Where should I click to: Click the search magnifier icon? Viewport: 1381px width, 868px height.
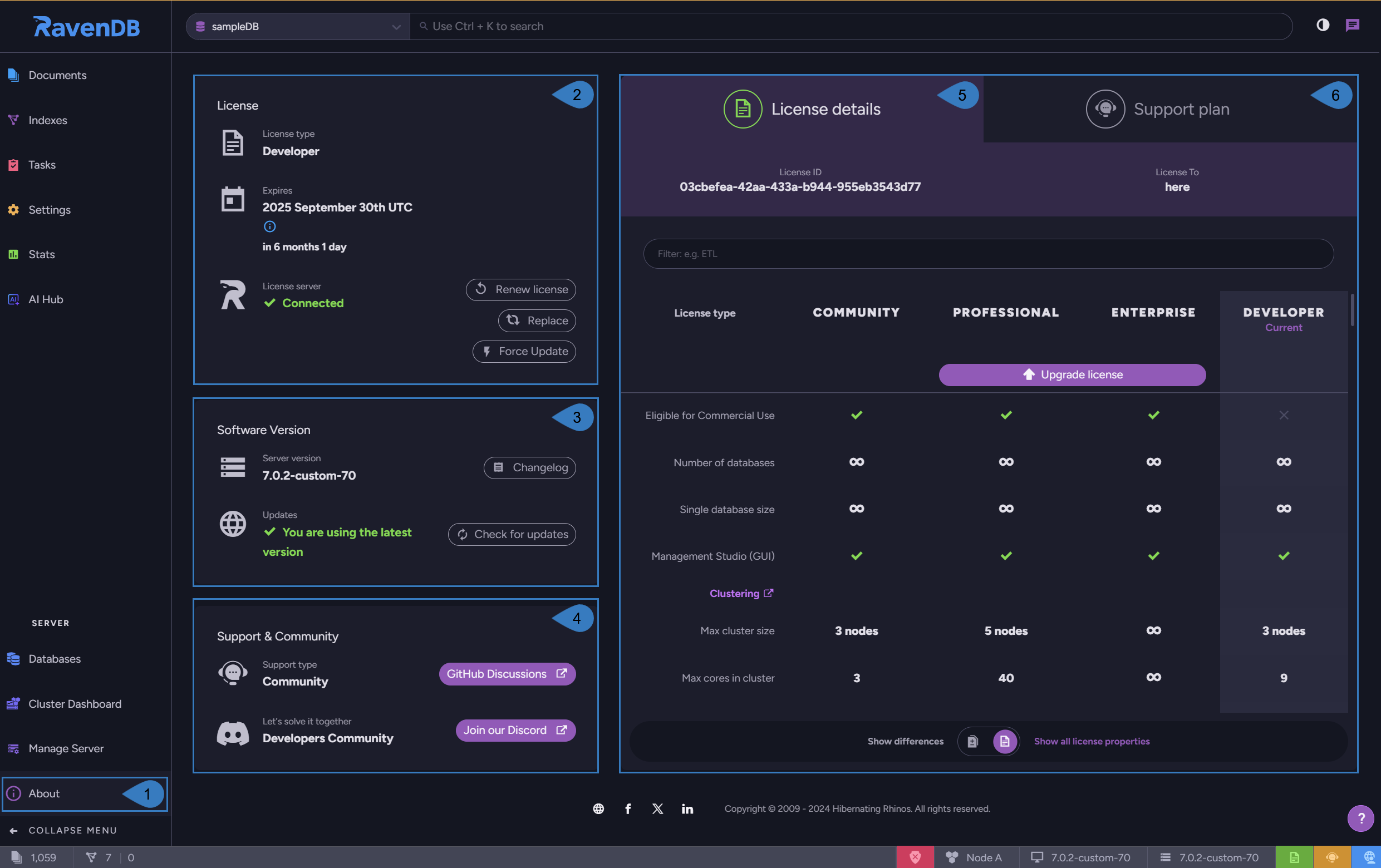point(423,26)
